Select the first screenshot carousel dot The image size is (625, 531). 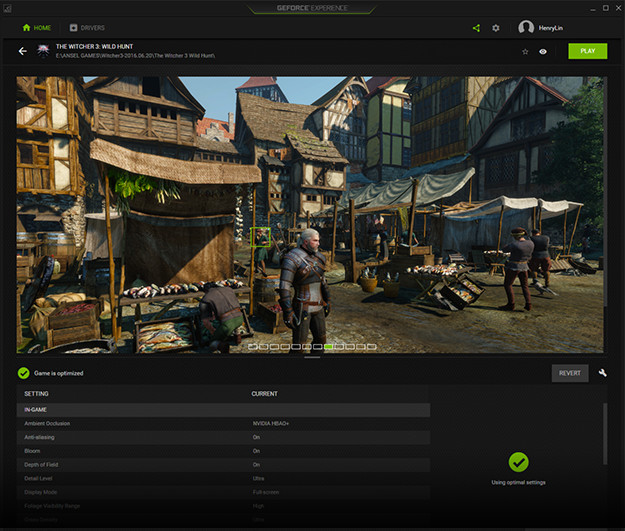tap(252, 347)
